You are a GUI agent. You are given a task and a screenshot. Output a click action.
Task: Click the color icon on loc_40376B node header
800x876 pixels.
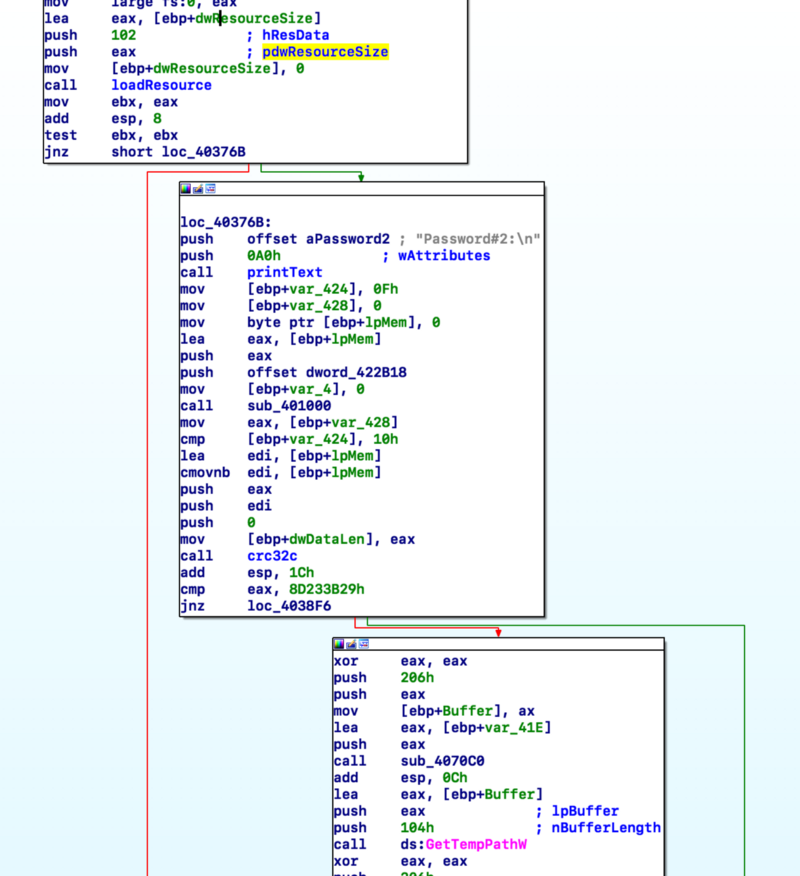(185, 189)
